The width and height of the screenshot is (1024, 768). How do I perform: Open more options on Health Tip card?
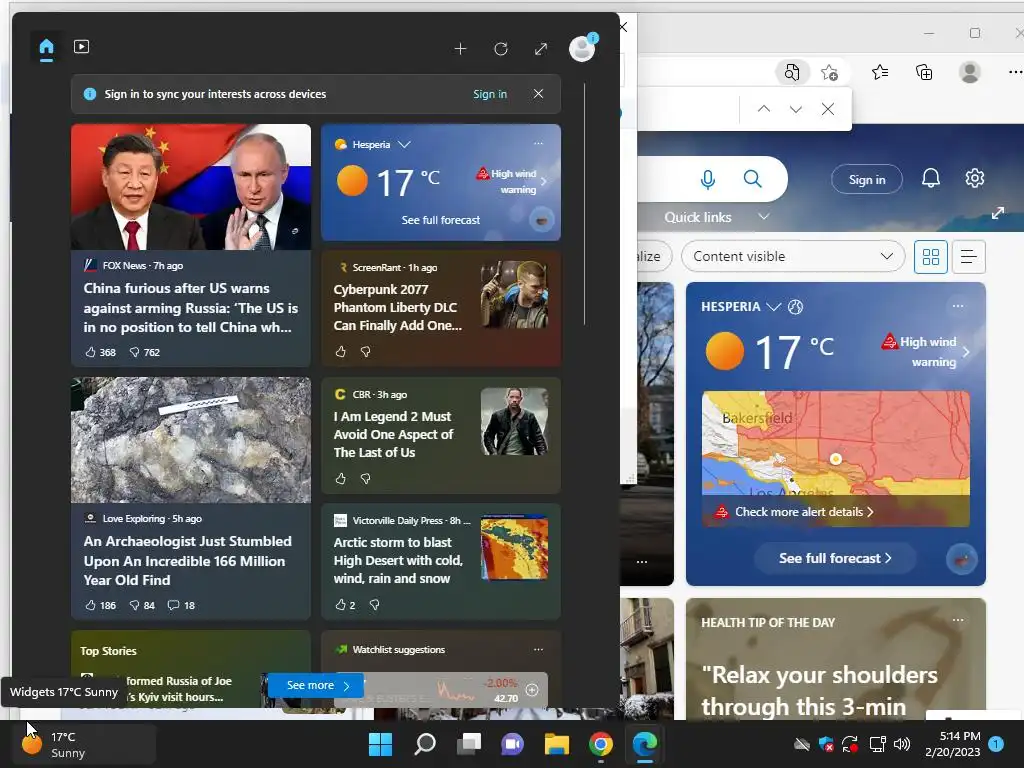pyautogui.click(x=957, y=620)
